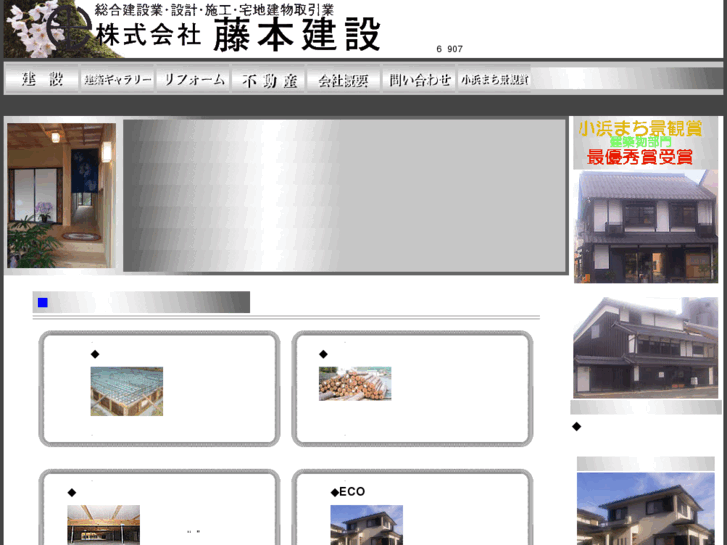Image resolution: width=727 pixels, height=545 pixels.
Task: Open the rebar foundation photo thumbnail
Action: click(127, 391)
